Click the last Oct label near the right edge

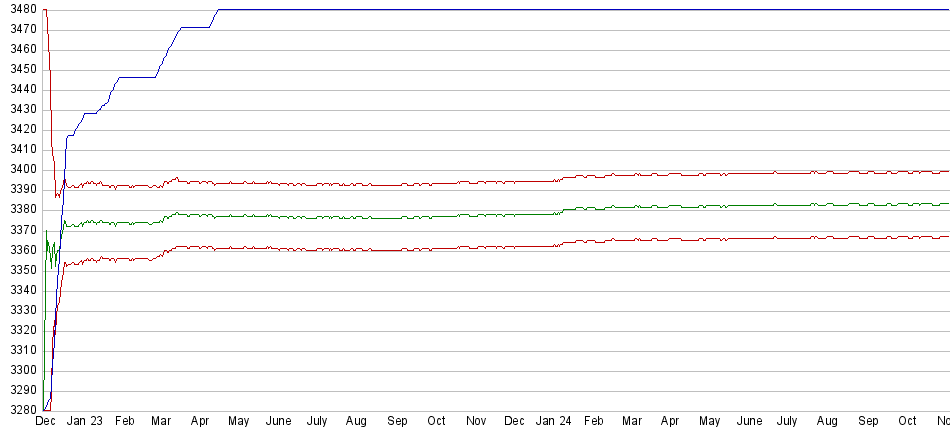click(908, 422)
